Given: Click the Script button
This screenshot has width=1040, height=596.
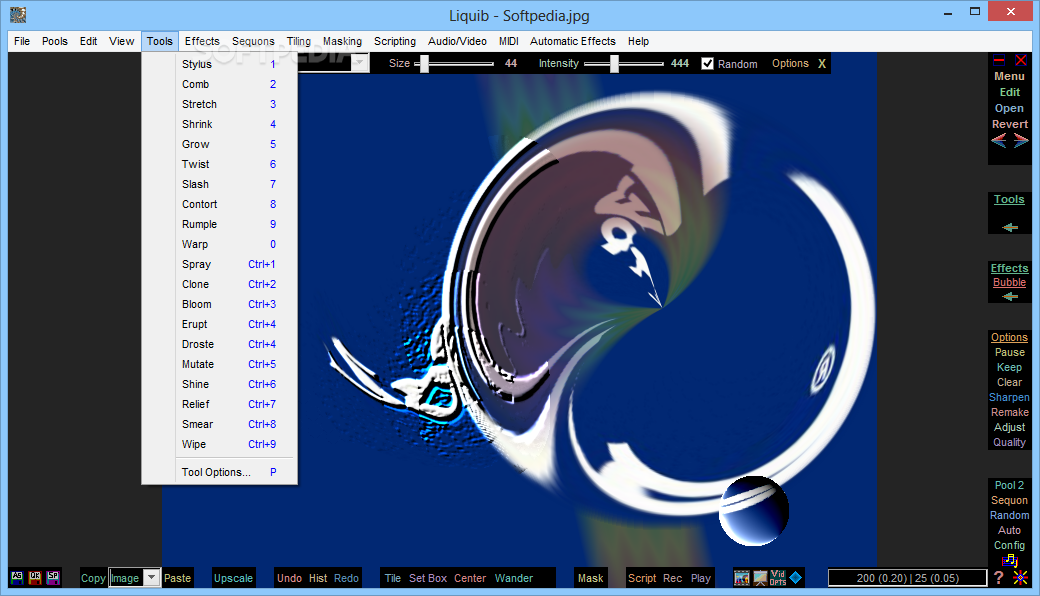Looking at the screenshot, I should [642, 578].
